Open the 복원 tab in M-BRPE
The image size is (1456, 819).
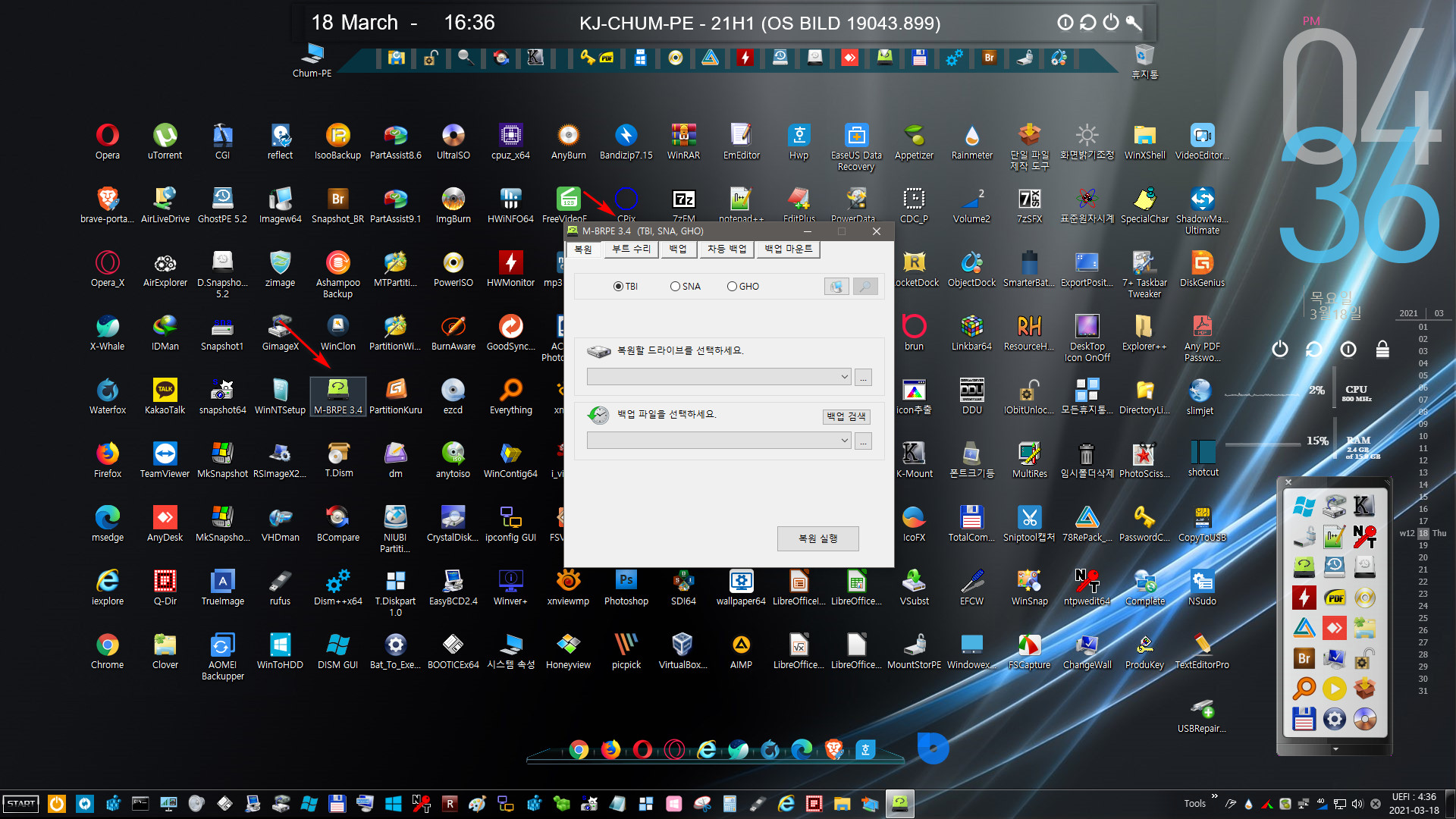pos(583,249)
